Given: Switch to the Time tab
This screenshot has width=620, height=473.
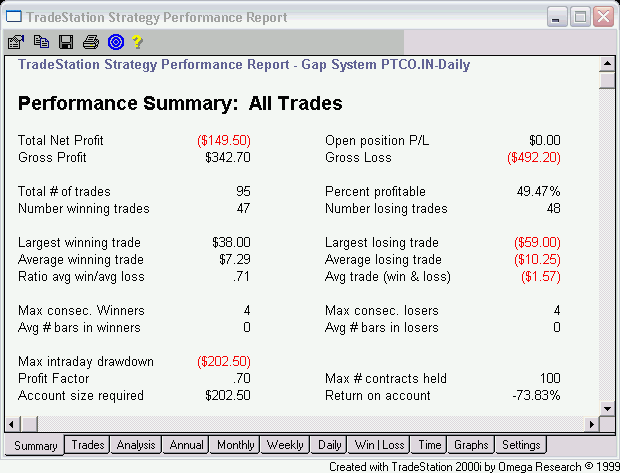Looking at the screenshot, I should (x=429, y=445).
